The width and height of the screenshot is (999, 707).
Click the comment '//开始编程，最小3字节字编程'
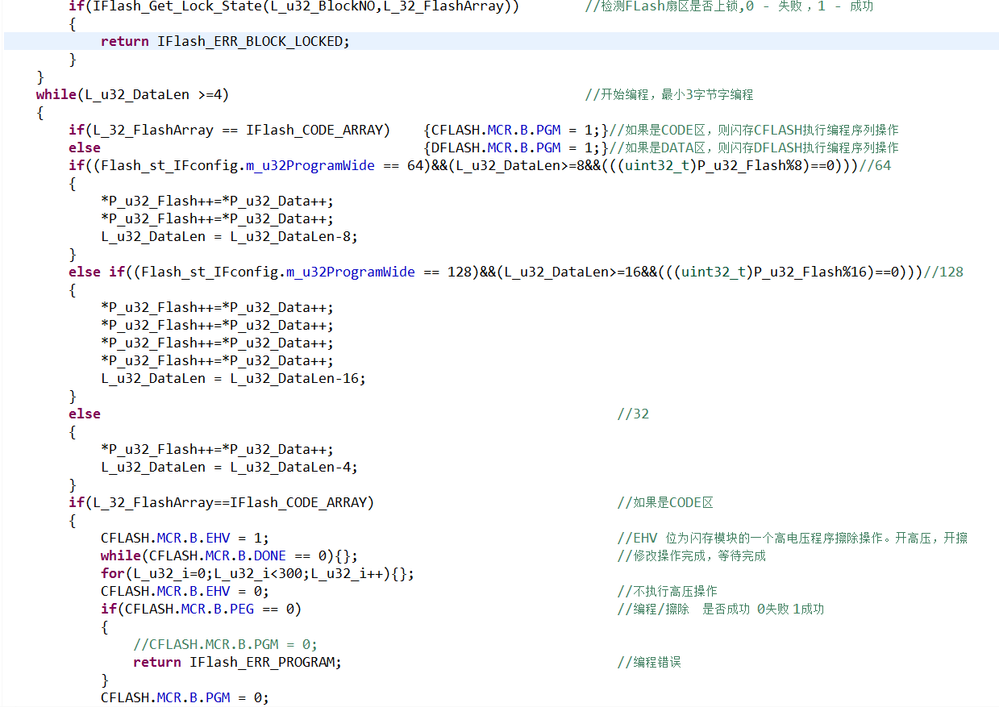click(x=669, y=95)
